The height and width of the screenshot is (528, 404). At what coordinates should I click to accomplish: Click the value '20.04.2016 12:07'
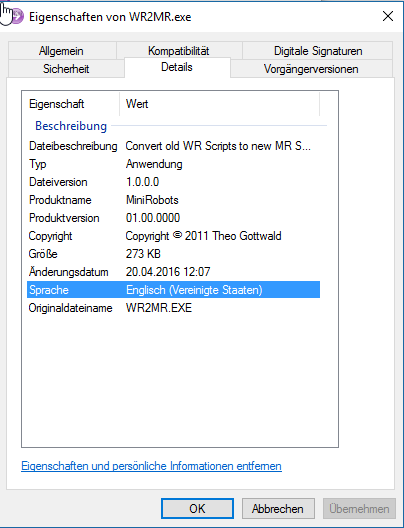click(x=168, y=272)
